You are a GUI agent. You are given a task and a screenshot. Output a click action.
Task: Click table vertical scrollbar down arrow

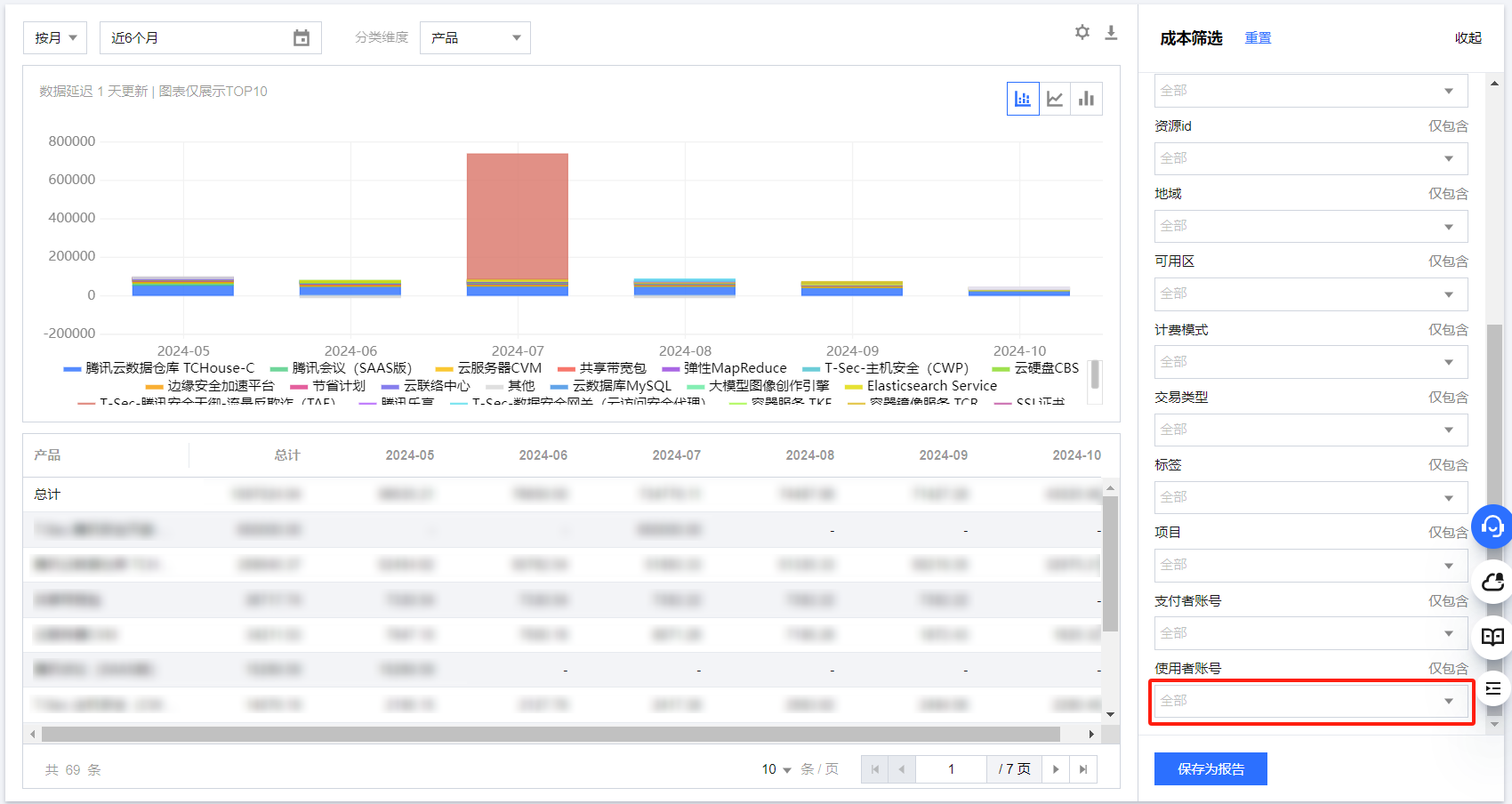[x=1110, y=714]
